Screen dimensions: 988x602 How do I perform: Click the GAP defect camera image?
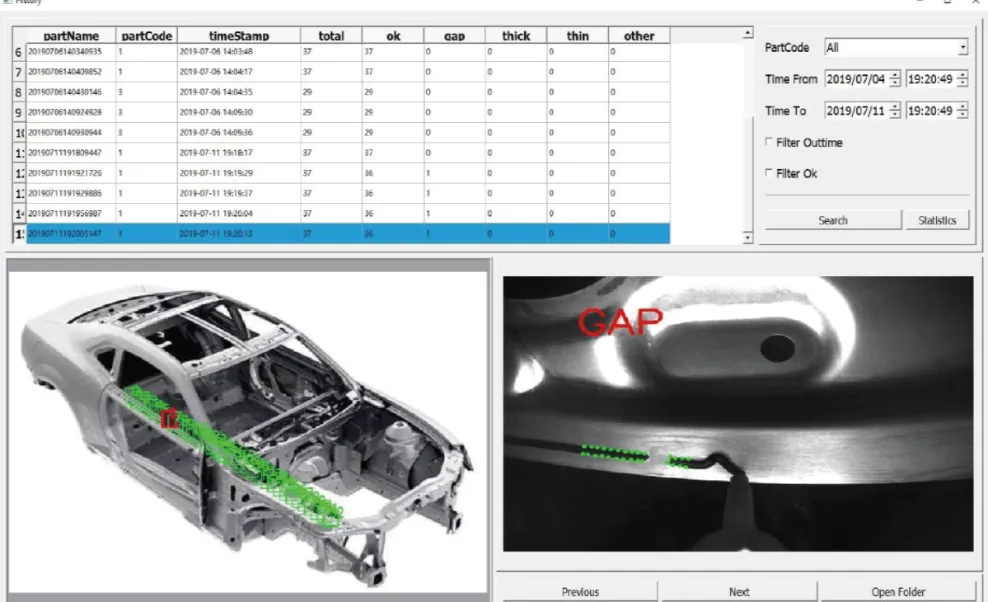[737, 413]
